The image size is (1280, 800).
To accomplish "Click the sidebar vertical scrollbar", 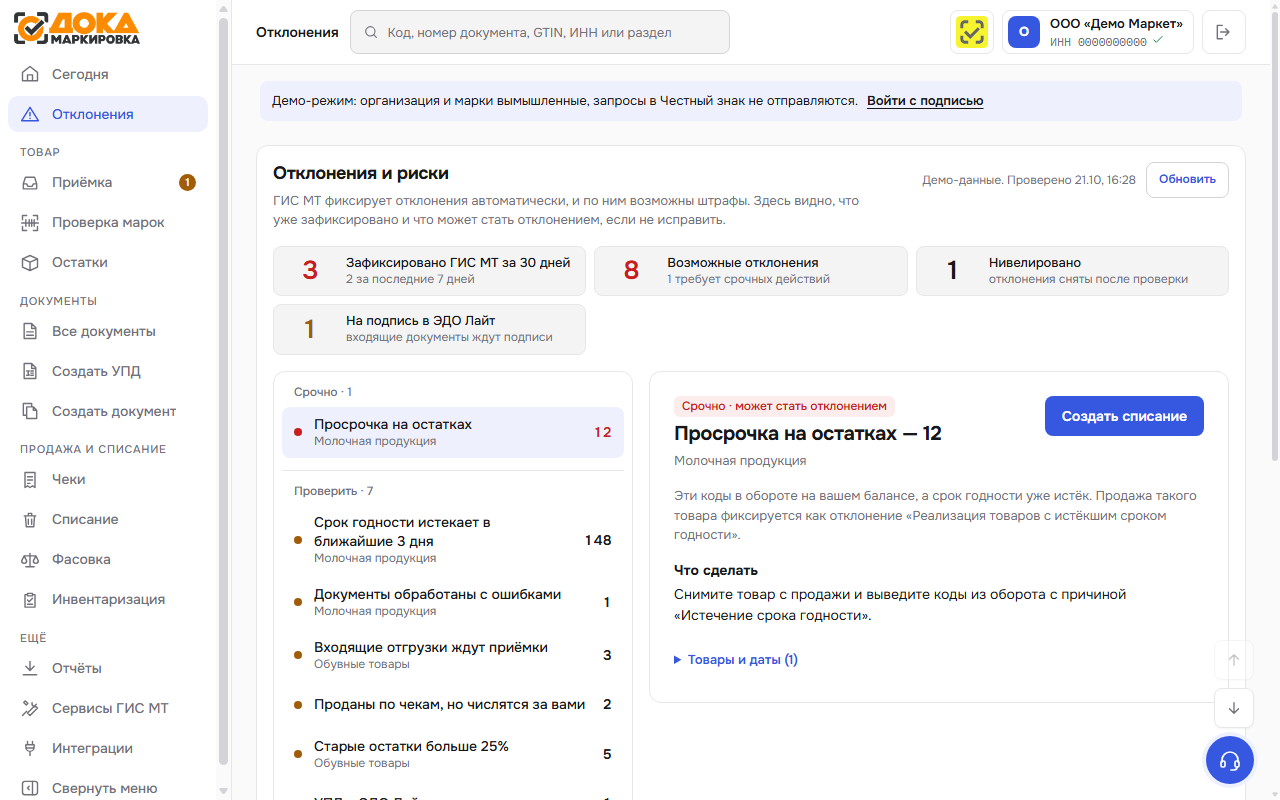I will pos(223,390).
